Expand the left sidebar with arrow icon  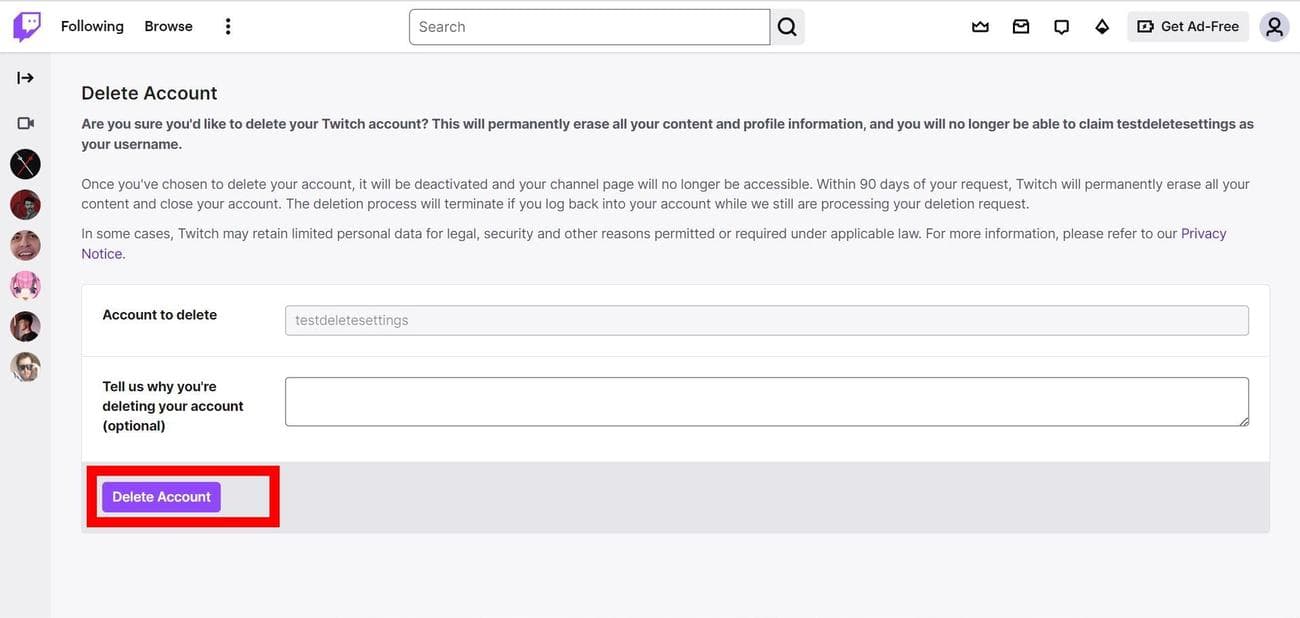click(25, 78)
